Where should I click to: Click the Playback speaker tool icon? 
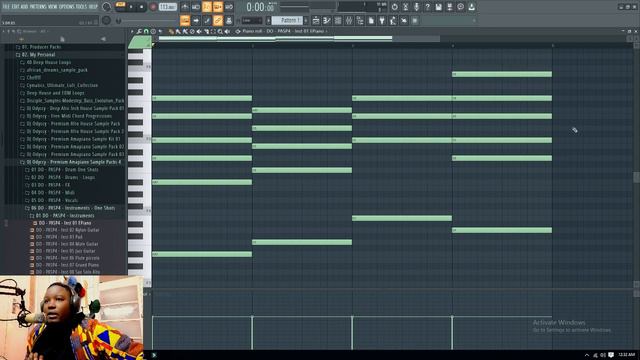227,31
